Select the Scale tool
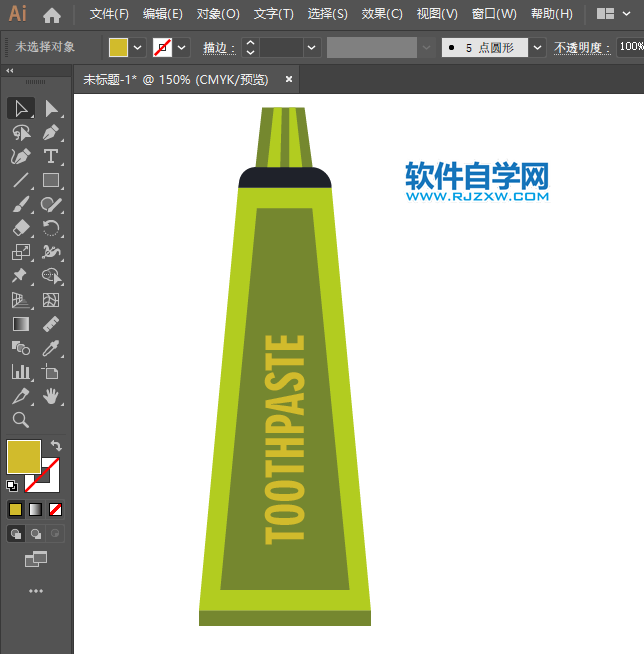 (x=21, y=252)
